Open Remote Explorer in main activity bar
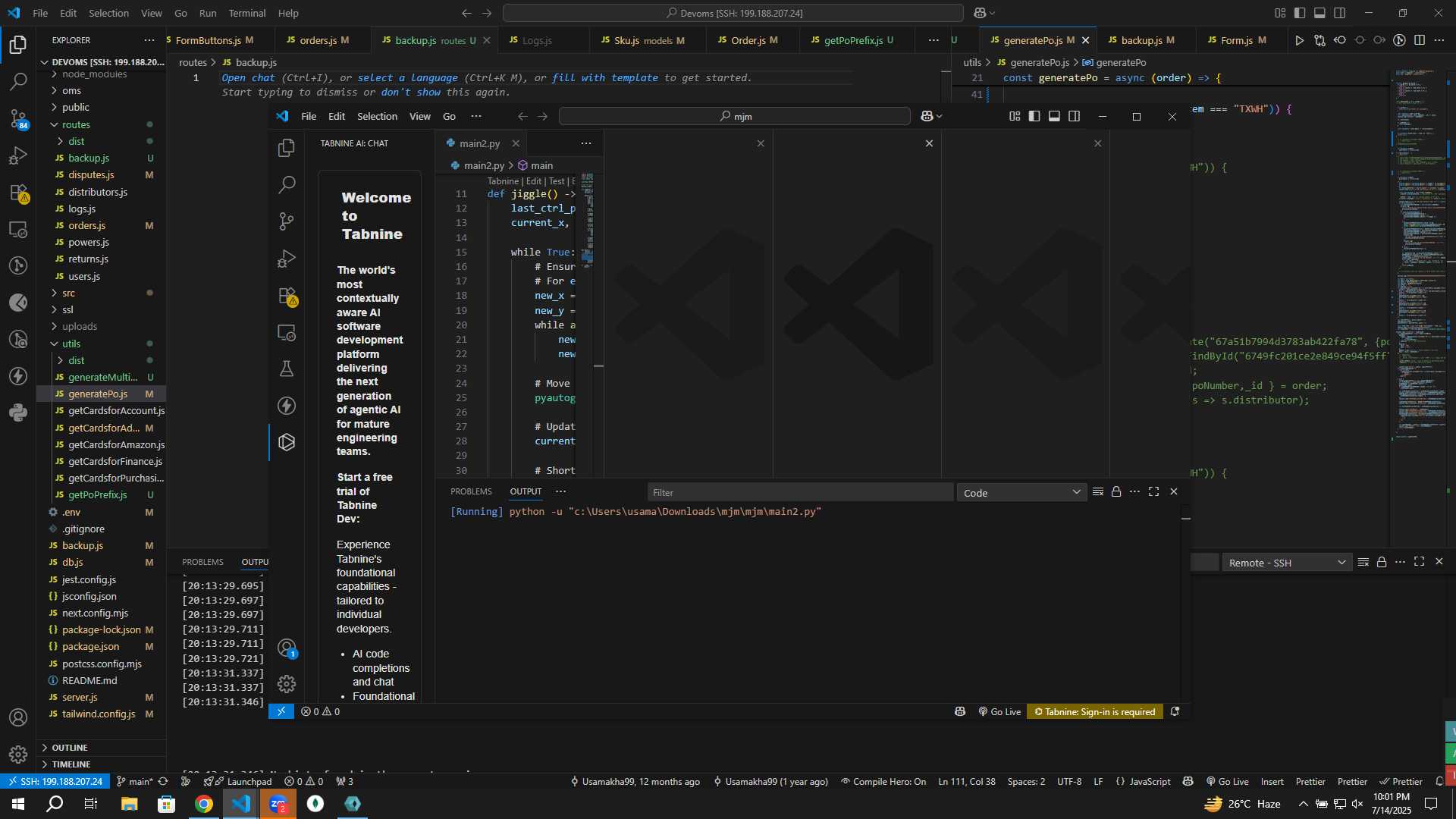Image resolution: width=1456 pixels, height=819 pixels. (18, 229)
